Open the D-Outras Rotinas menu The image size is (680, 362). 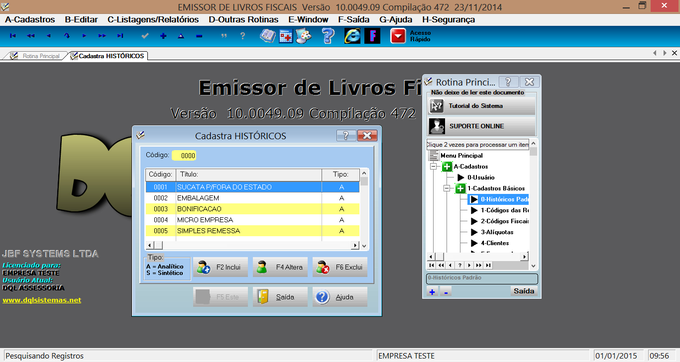coord(243,20)
